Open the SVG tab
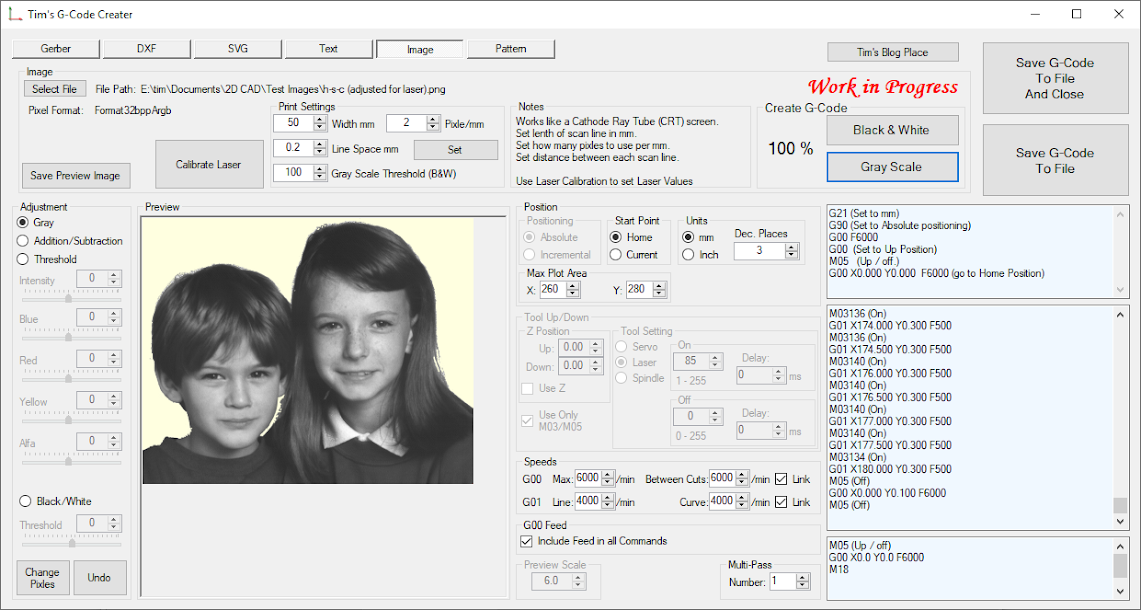This screenshot has height=610, width=1141. 238,49
